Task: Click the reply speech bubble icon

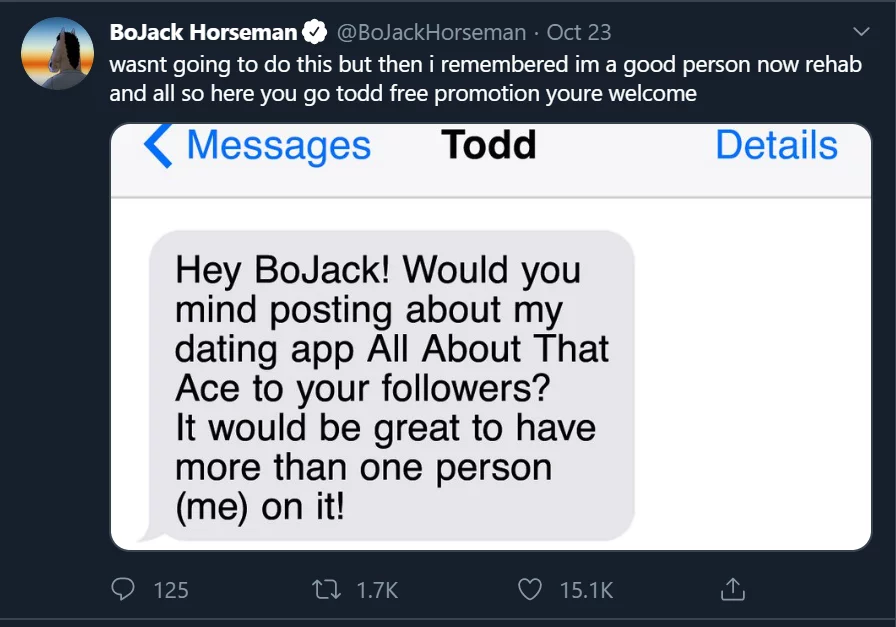Action: [124, 590]
